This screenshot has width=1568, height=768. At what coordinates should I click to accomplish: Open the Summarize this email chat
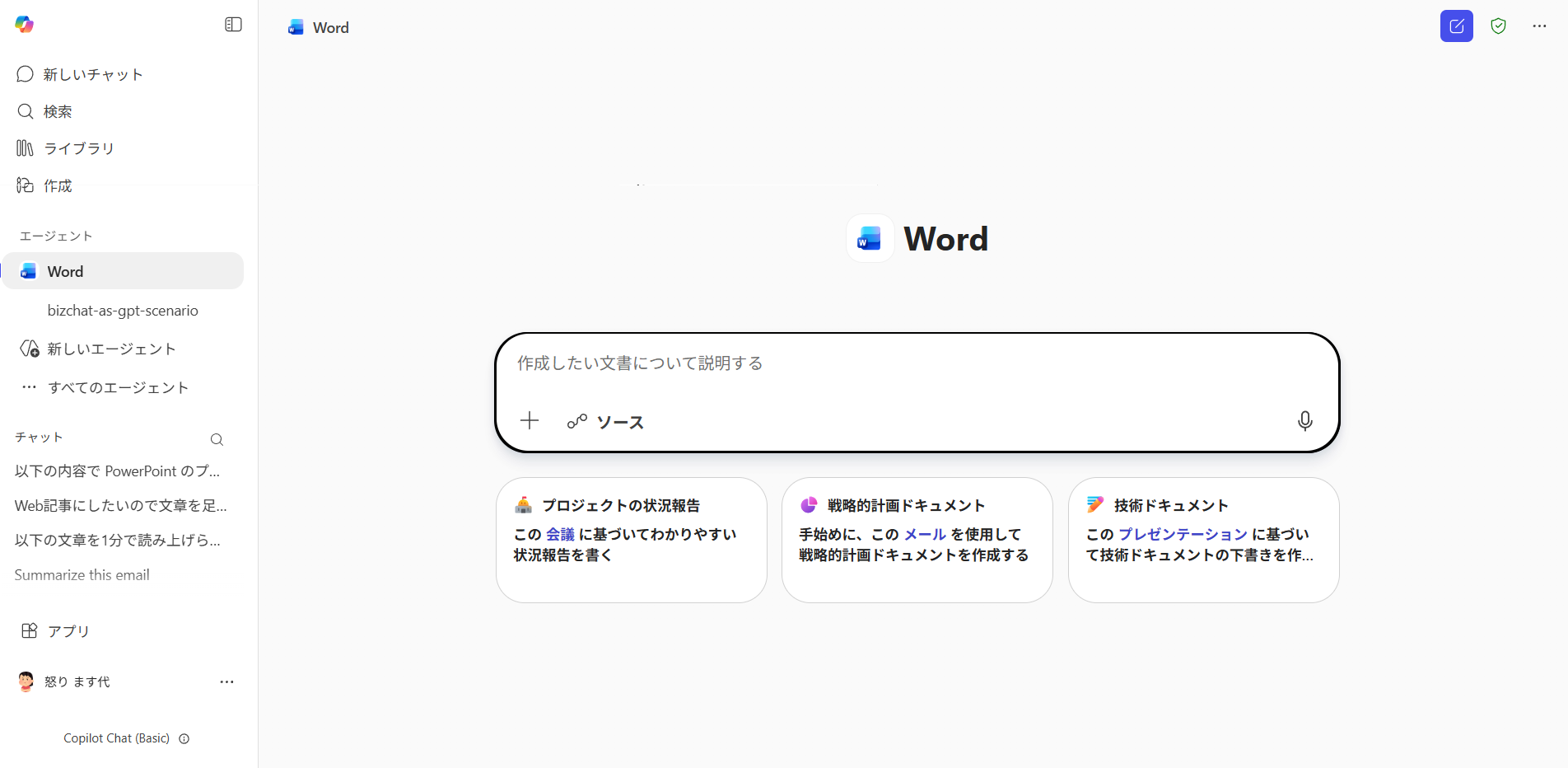82,575
